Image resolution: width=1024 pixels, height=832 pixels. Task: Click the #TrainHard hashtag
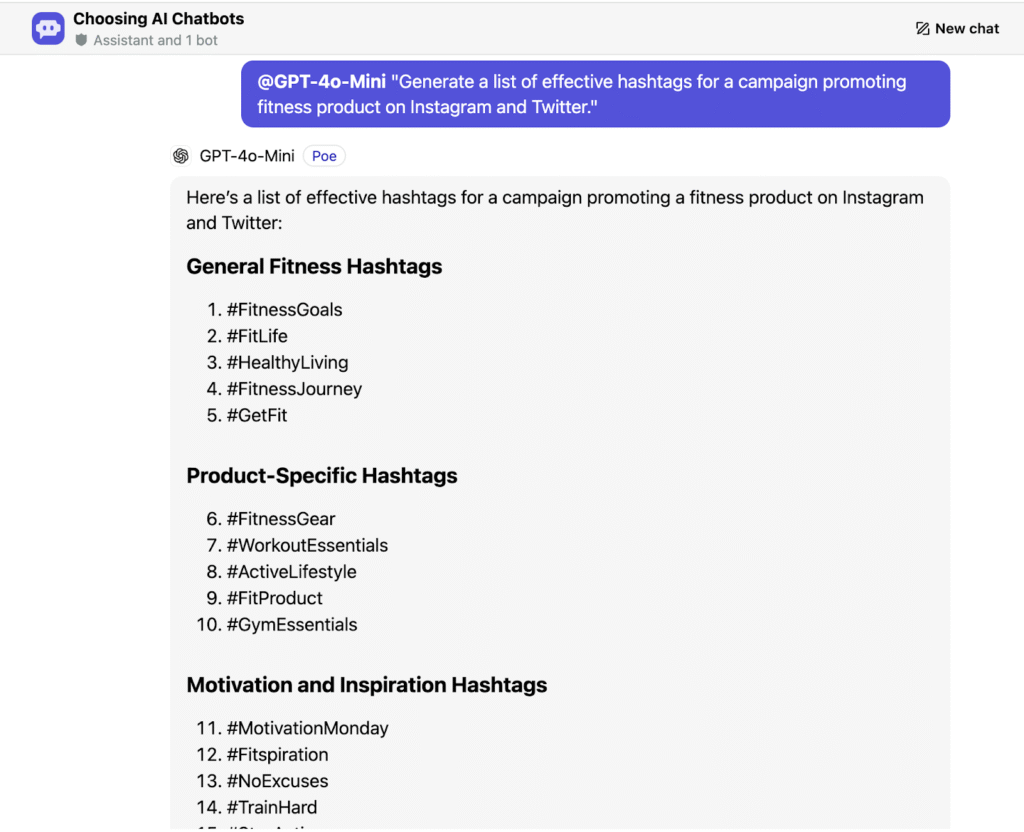272,808
